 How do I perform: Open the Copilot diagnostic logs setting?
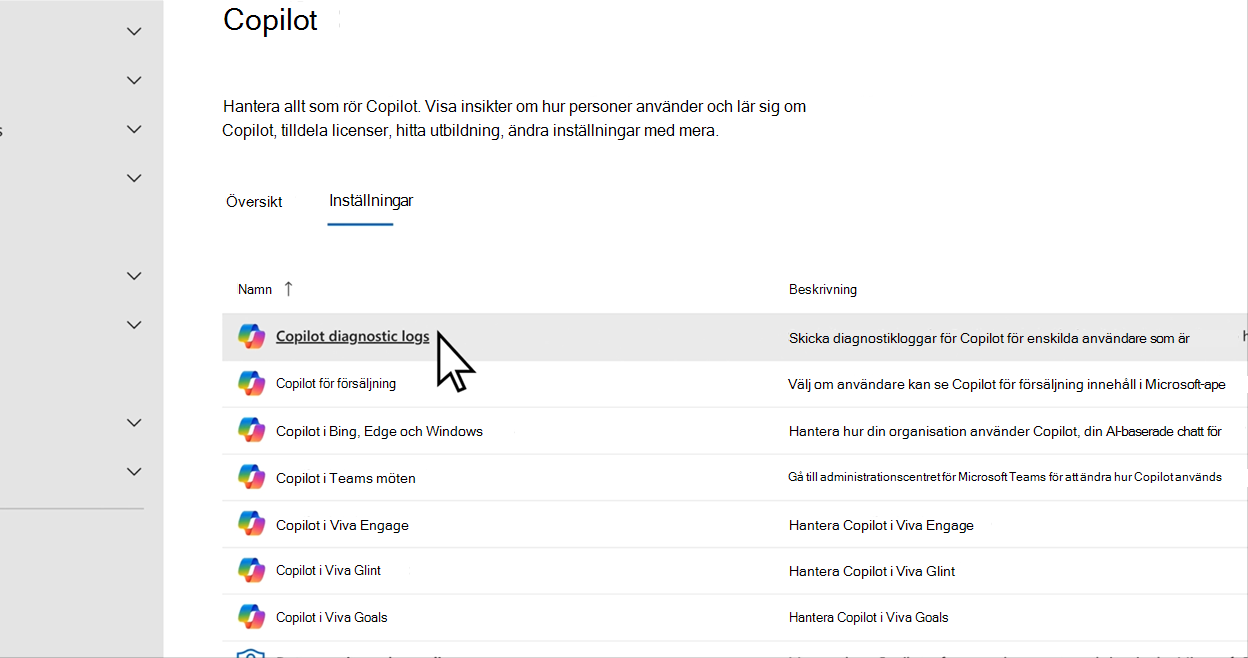[353, 337]
